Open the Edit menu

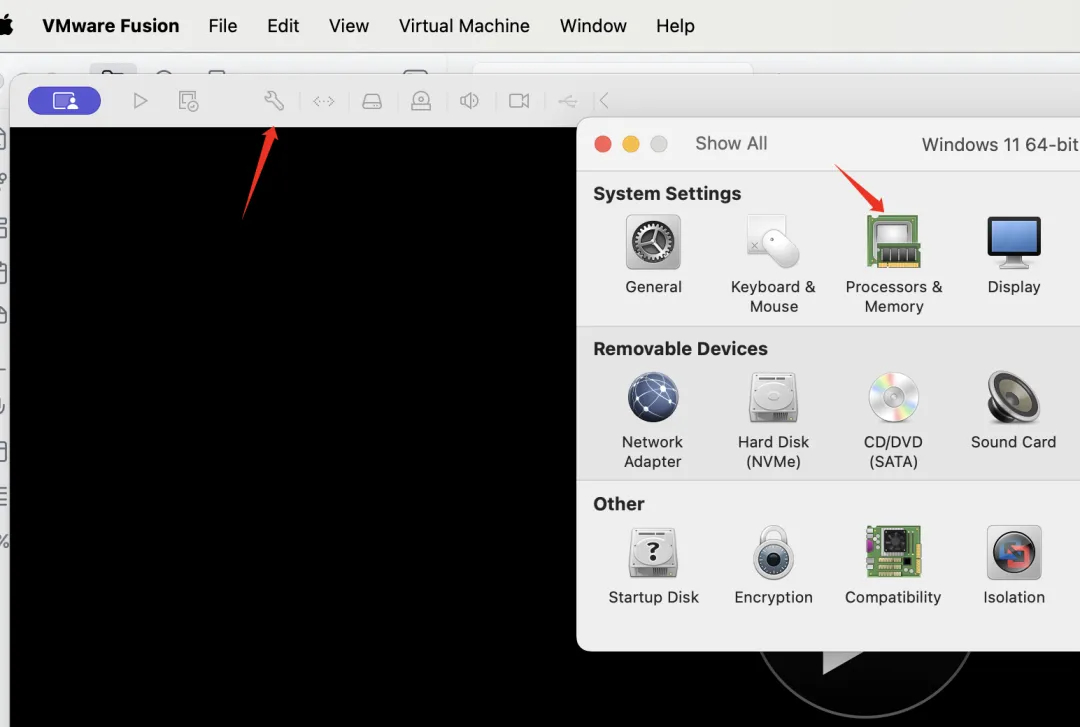tap(283, 25)
